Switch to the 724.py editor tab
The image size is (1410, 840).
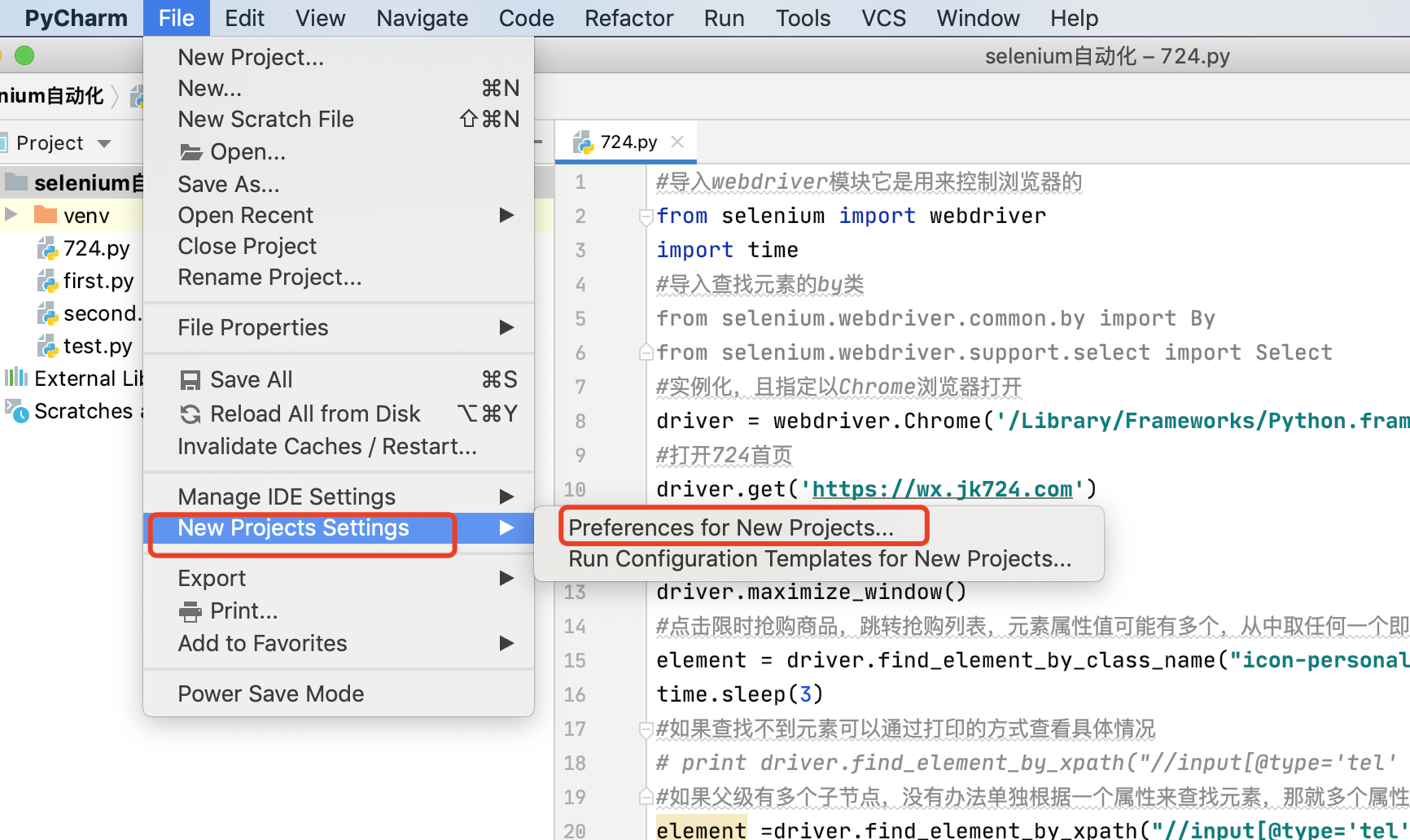(627, 142)
